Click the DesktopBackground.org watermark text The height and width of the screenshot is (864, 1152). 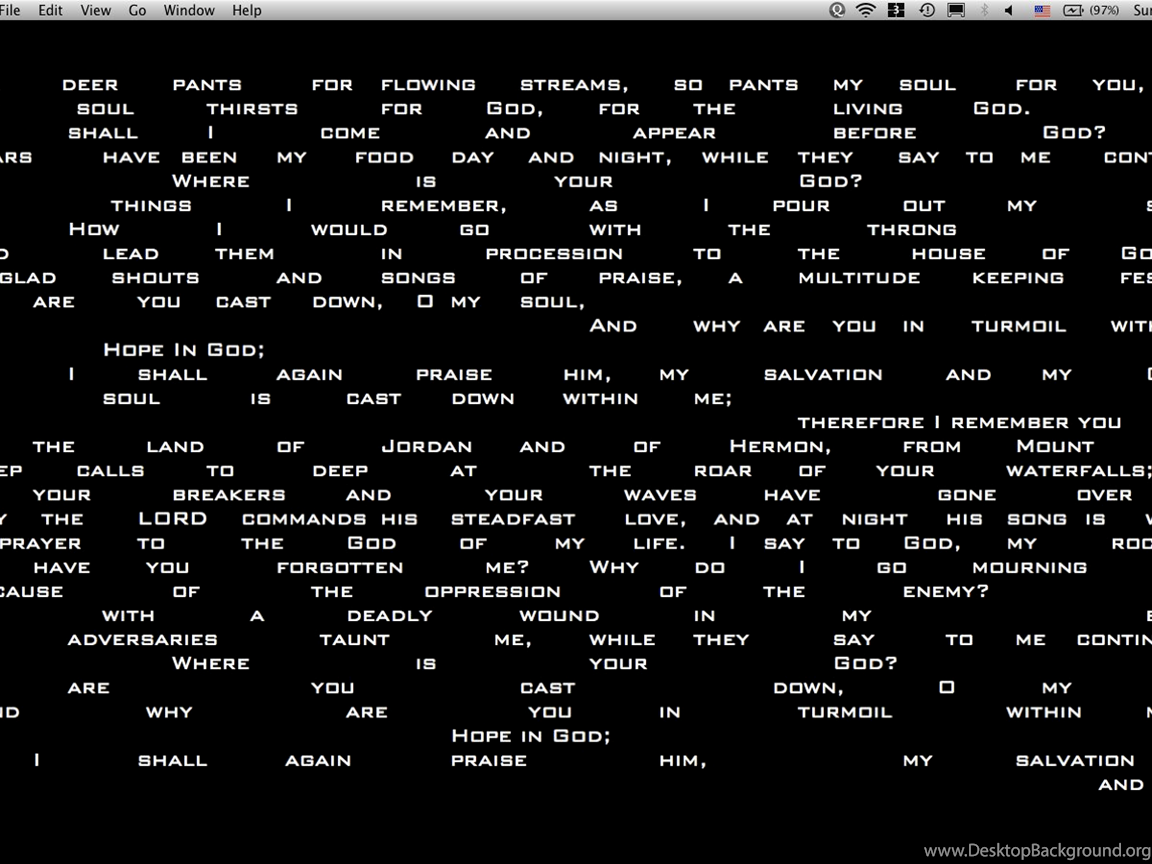[x=1037, y=851]
